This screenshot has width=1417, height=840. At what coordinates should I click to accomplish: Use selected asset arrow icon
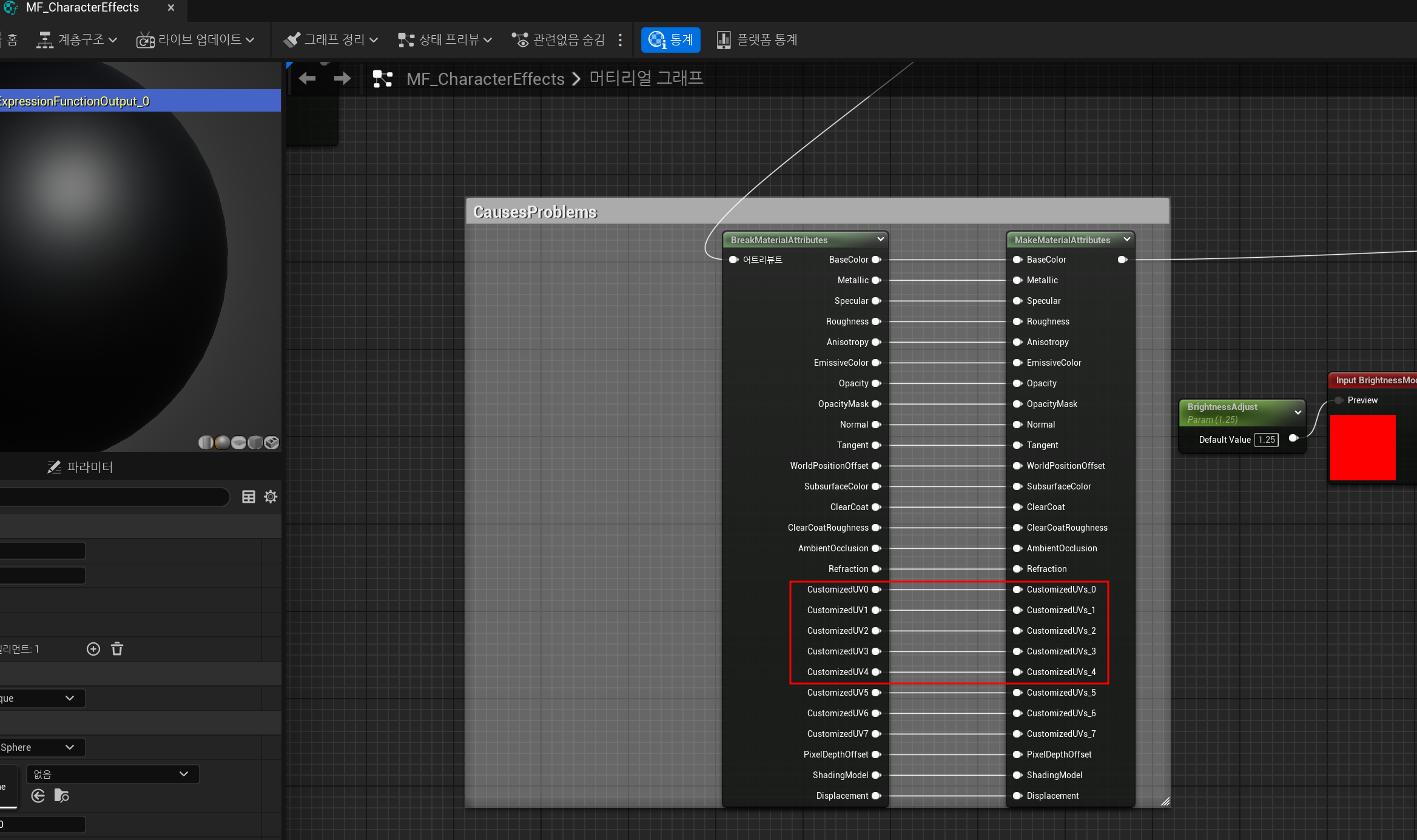pos(38,796)
